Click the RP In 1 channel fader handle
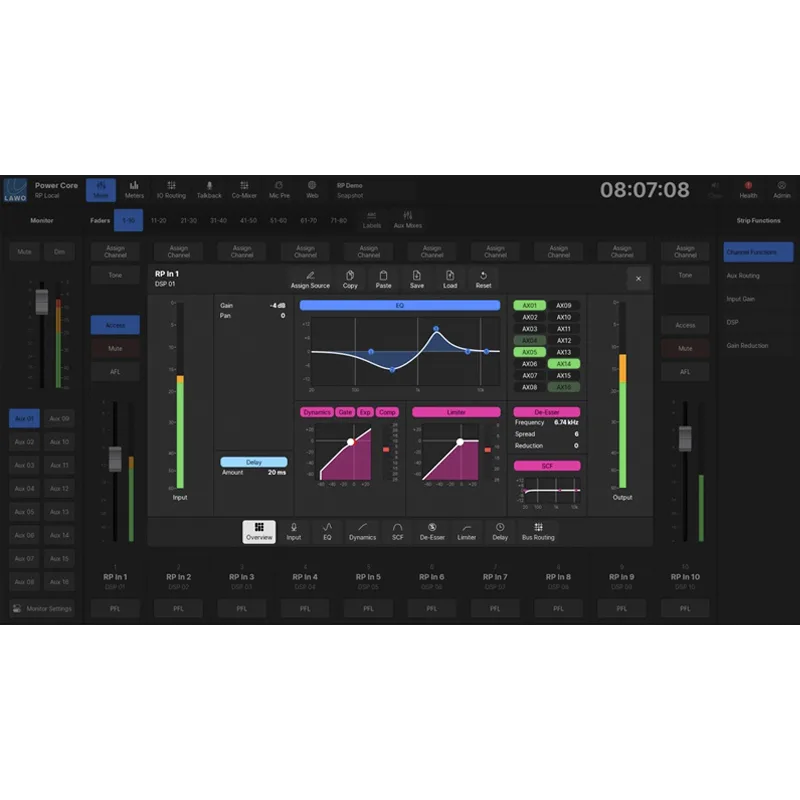The image size is (800, 800). tap(115, 458)
